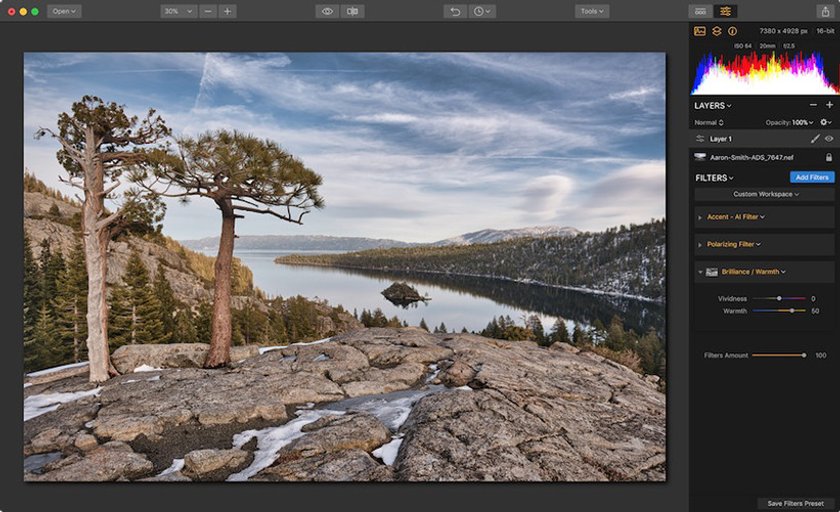Open the history clock dropdown

point(482,11)
